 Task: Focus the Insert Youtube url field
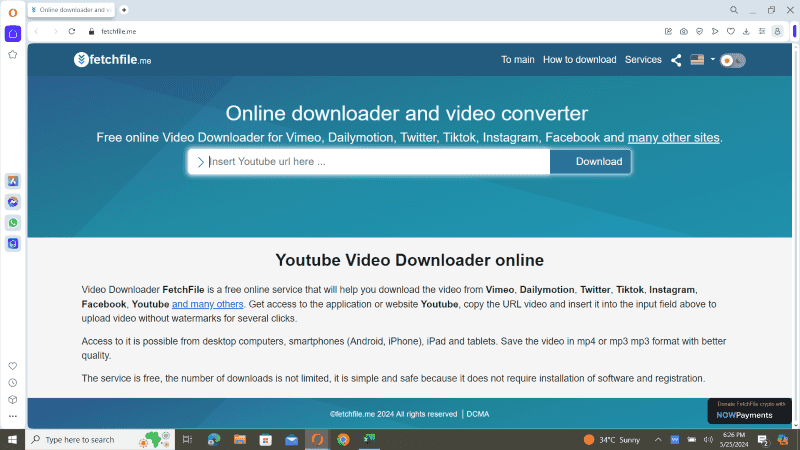click(369, 162)
